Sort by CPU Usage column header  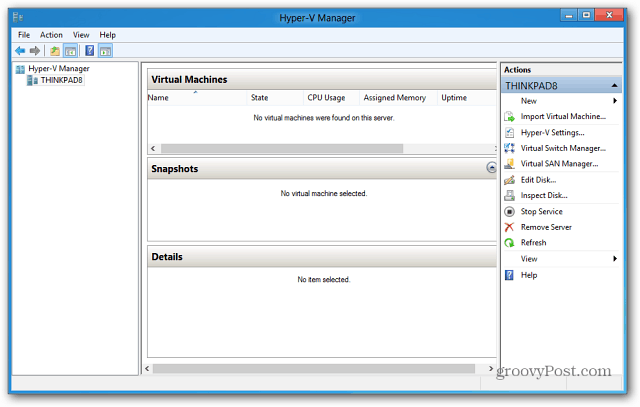[331, 98]
